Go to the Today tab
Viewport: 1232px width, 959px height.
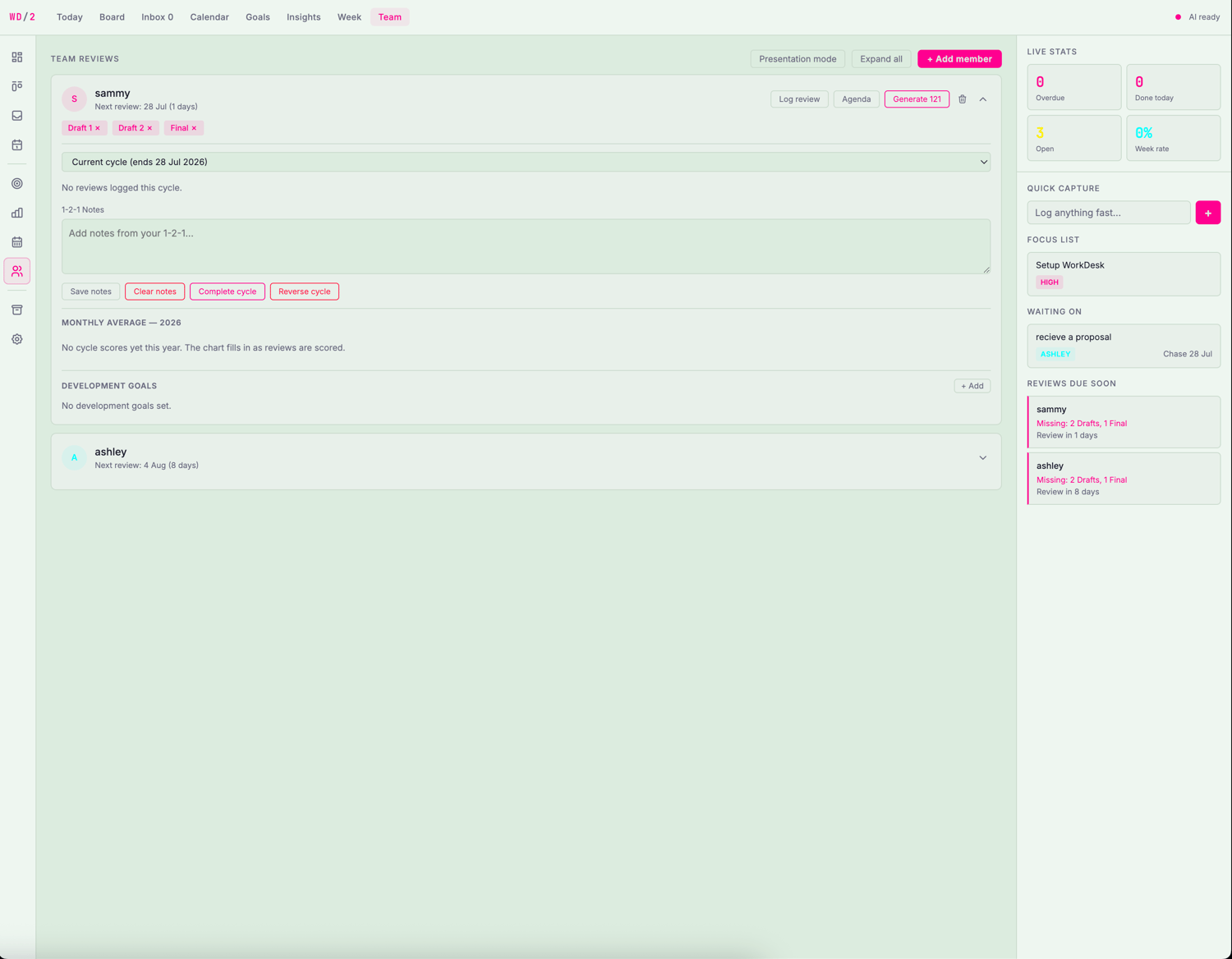tap(70, 17)
